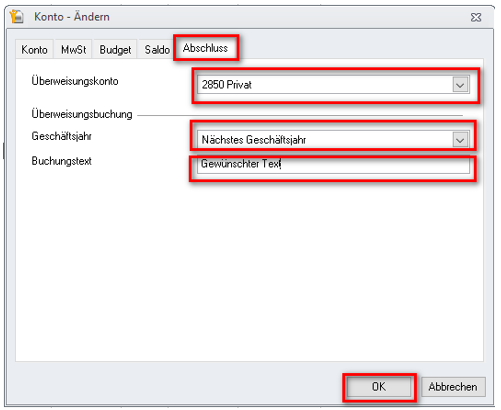Click the Buchungstext label

tap(61, 161)
